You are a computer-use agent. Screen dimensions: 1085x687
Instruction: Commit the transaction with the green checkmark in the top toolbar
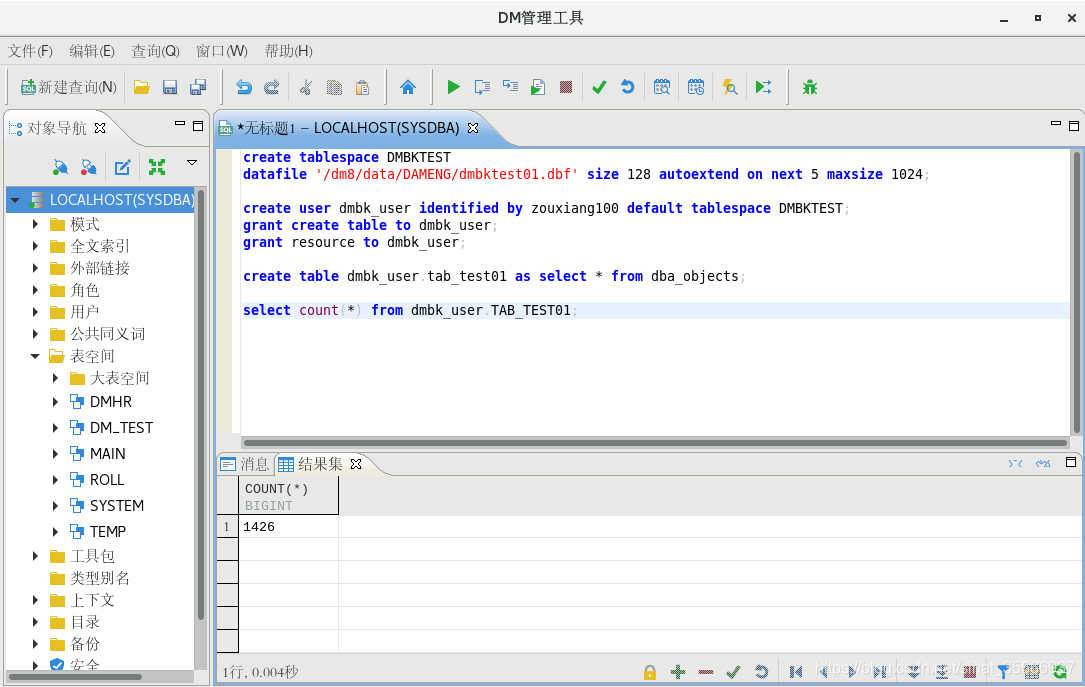pos(599,87)
